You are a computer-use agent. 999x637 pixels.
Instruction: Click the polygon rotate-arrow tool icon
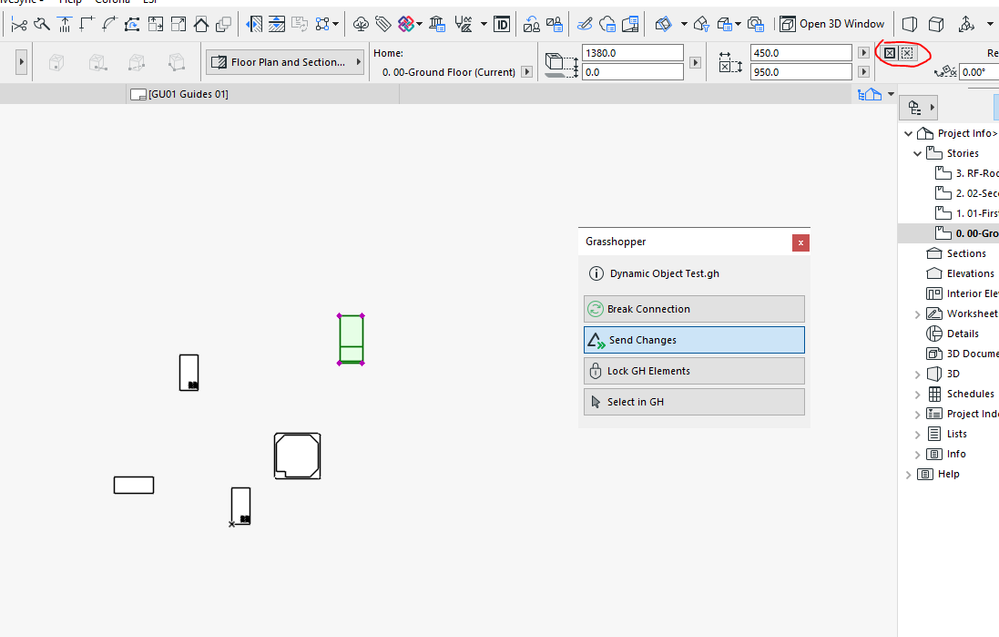(133, 25)
